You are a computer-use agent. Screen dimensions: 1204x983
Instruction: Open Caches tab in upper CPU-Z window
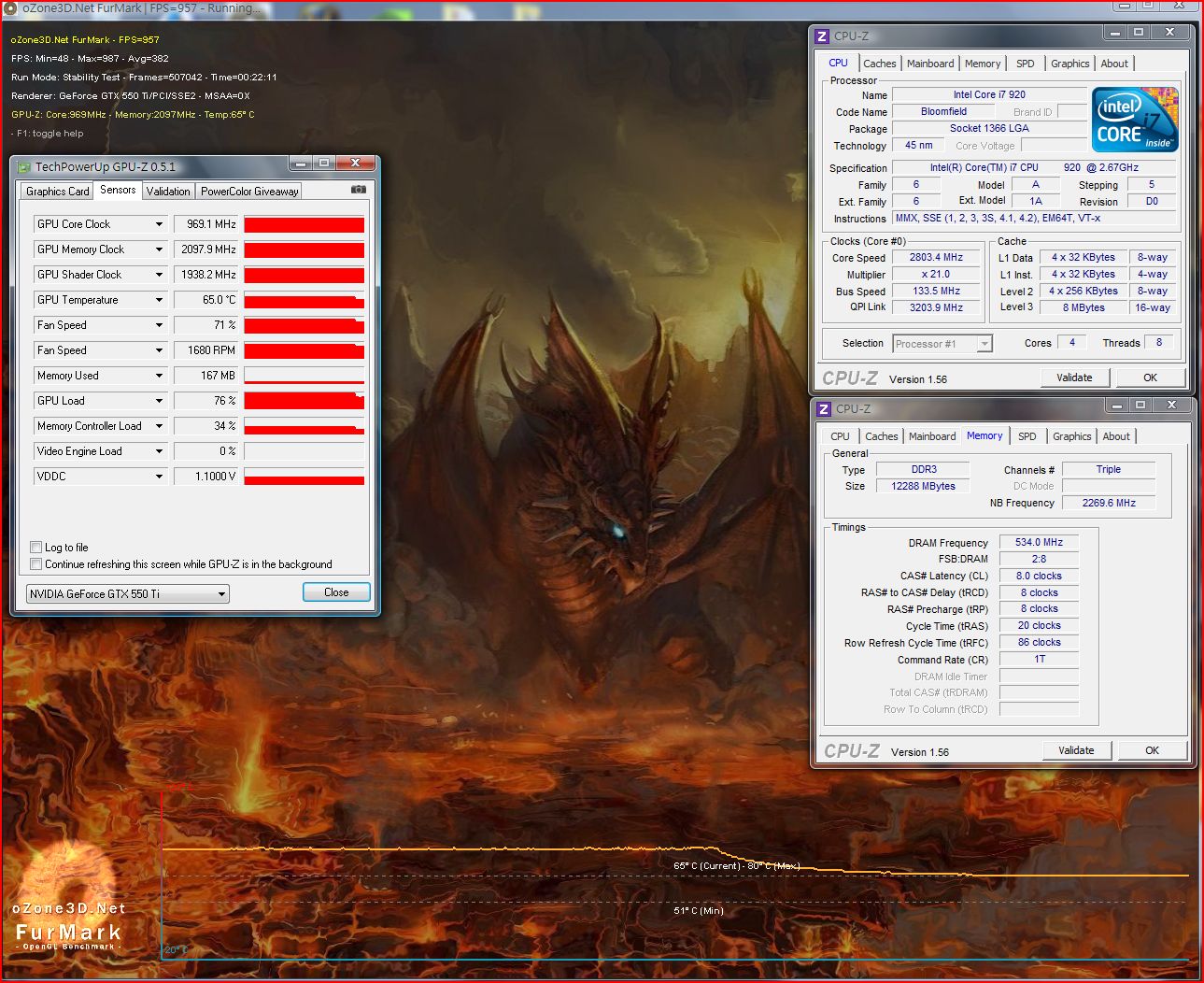(880, 64)
